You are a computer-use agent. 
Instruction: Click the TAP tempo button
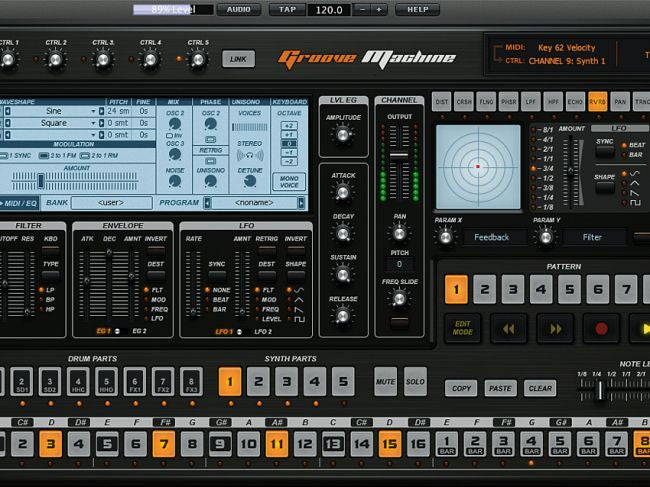click(289, 9)
